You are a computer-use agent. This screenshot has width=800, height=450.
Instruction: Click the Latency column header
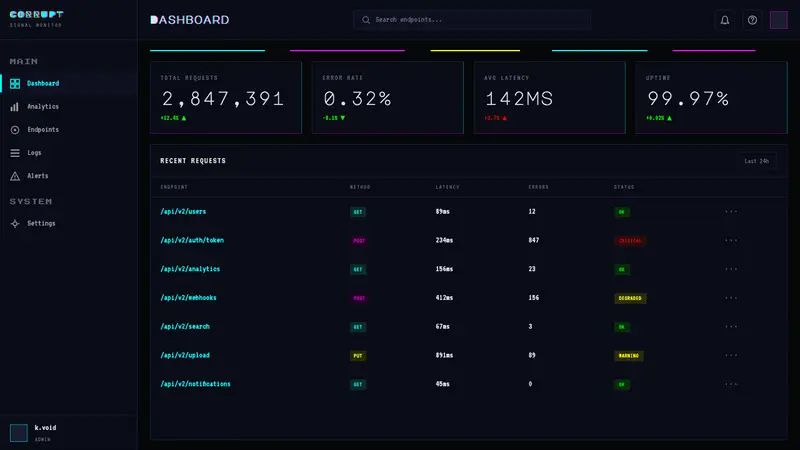click(x=447, y=187)
